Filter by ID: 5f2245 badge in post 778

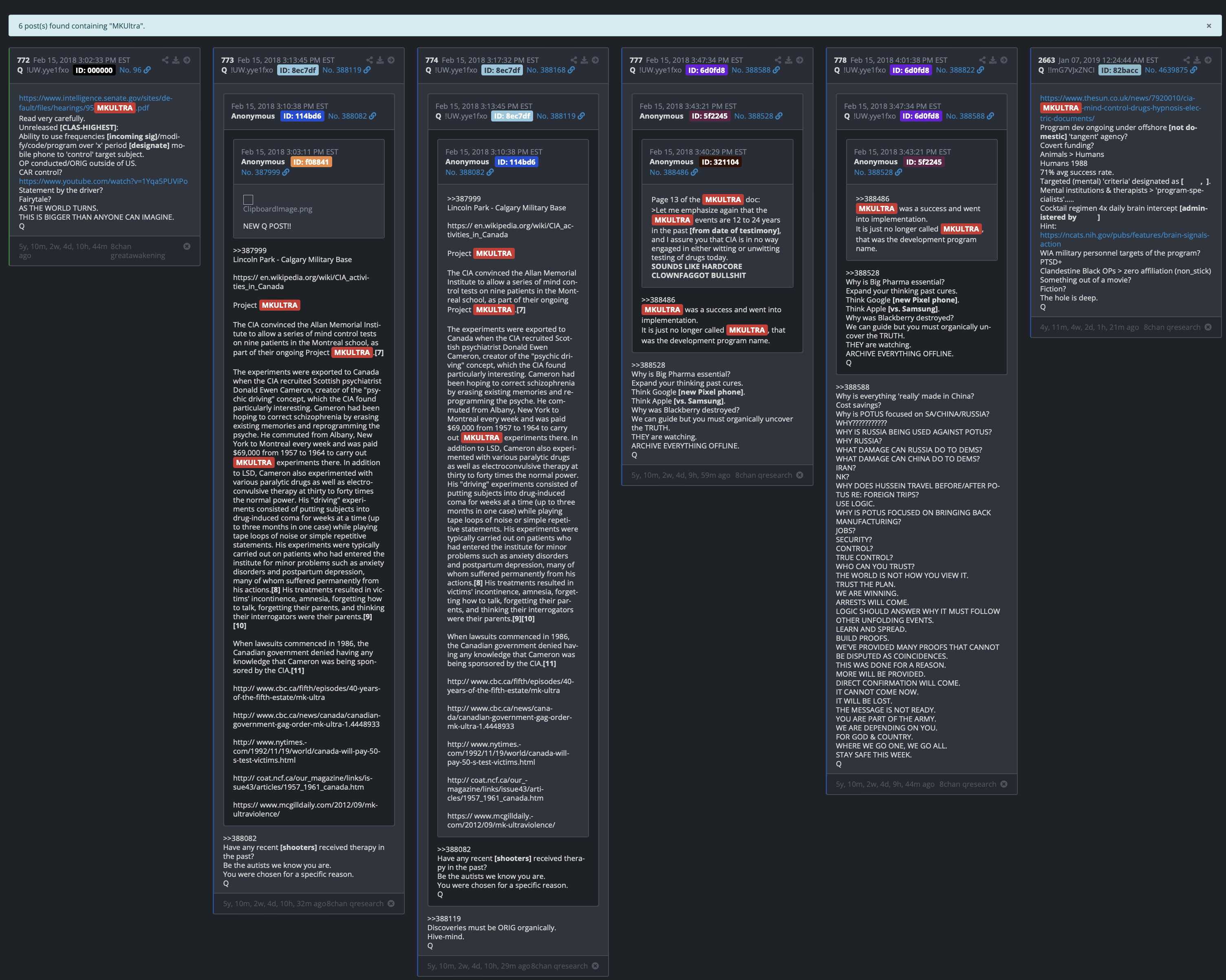point(924,162)
